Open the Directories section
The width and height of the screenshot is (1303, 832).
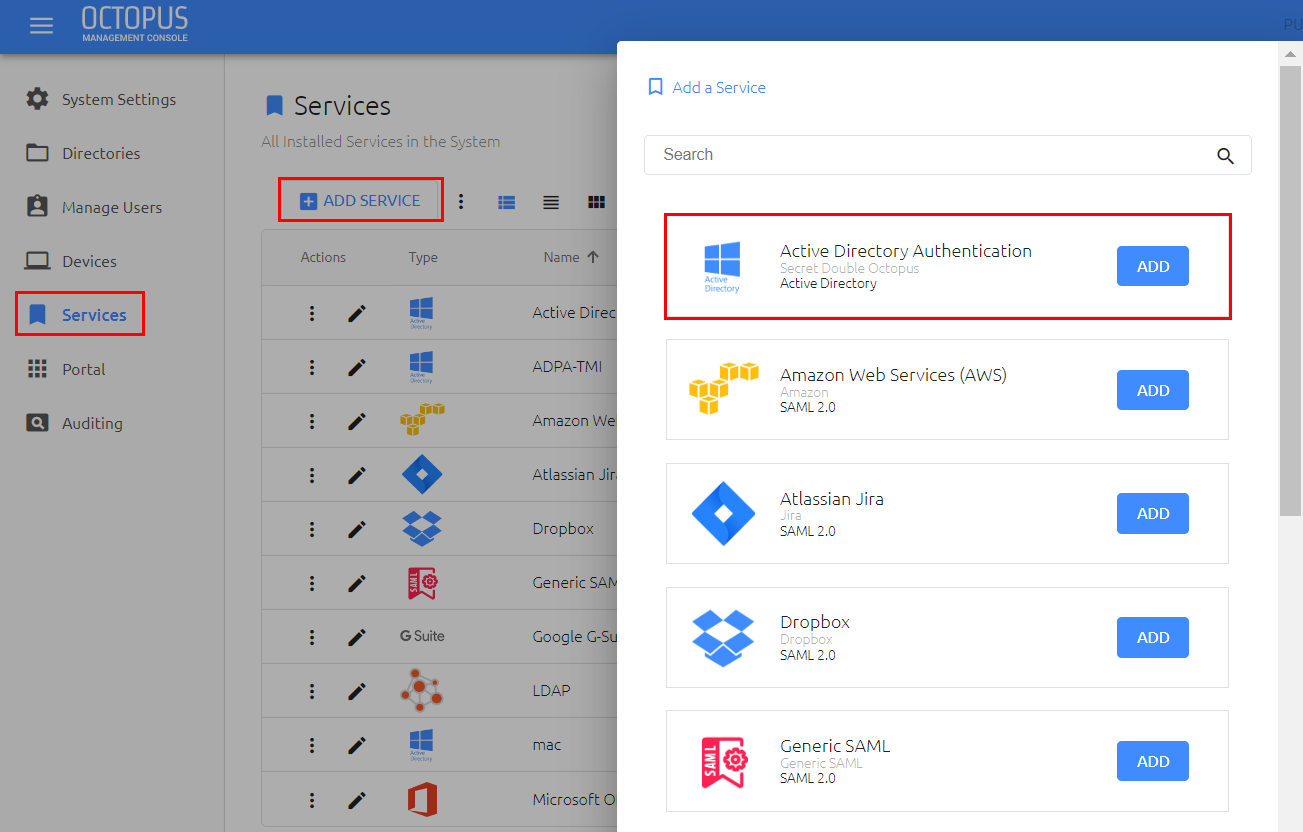[101, 153]
